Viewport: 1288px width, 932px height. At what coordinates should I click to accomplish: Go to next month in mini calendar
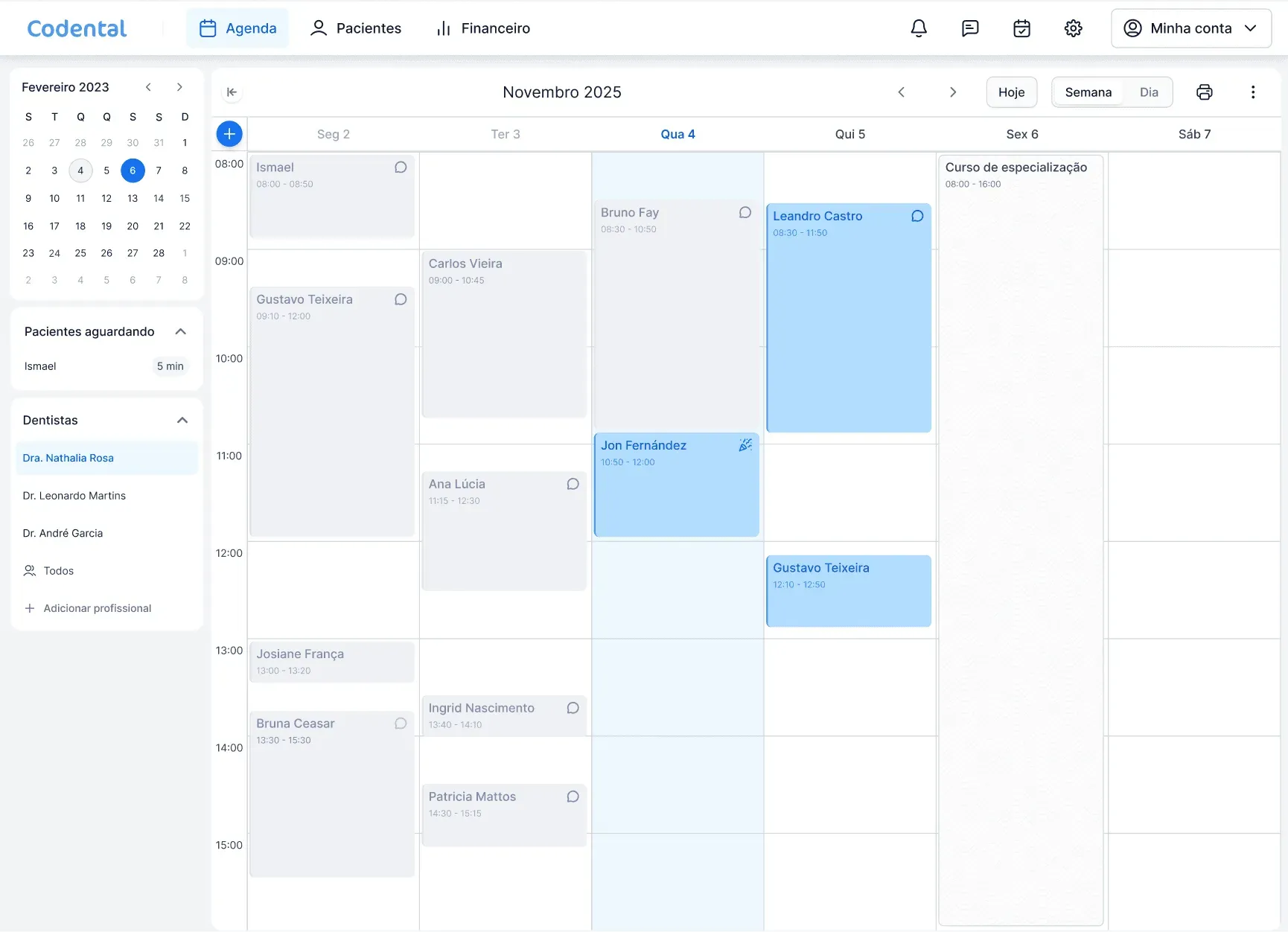pyautogui.click(x=179, y=87)
